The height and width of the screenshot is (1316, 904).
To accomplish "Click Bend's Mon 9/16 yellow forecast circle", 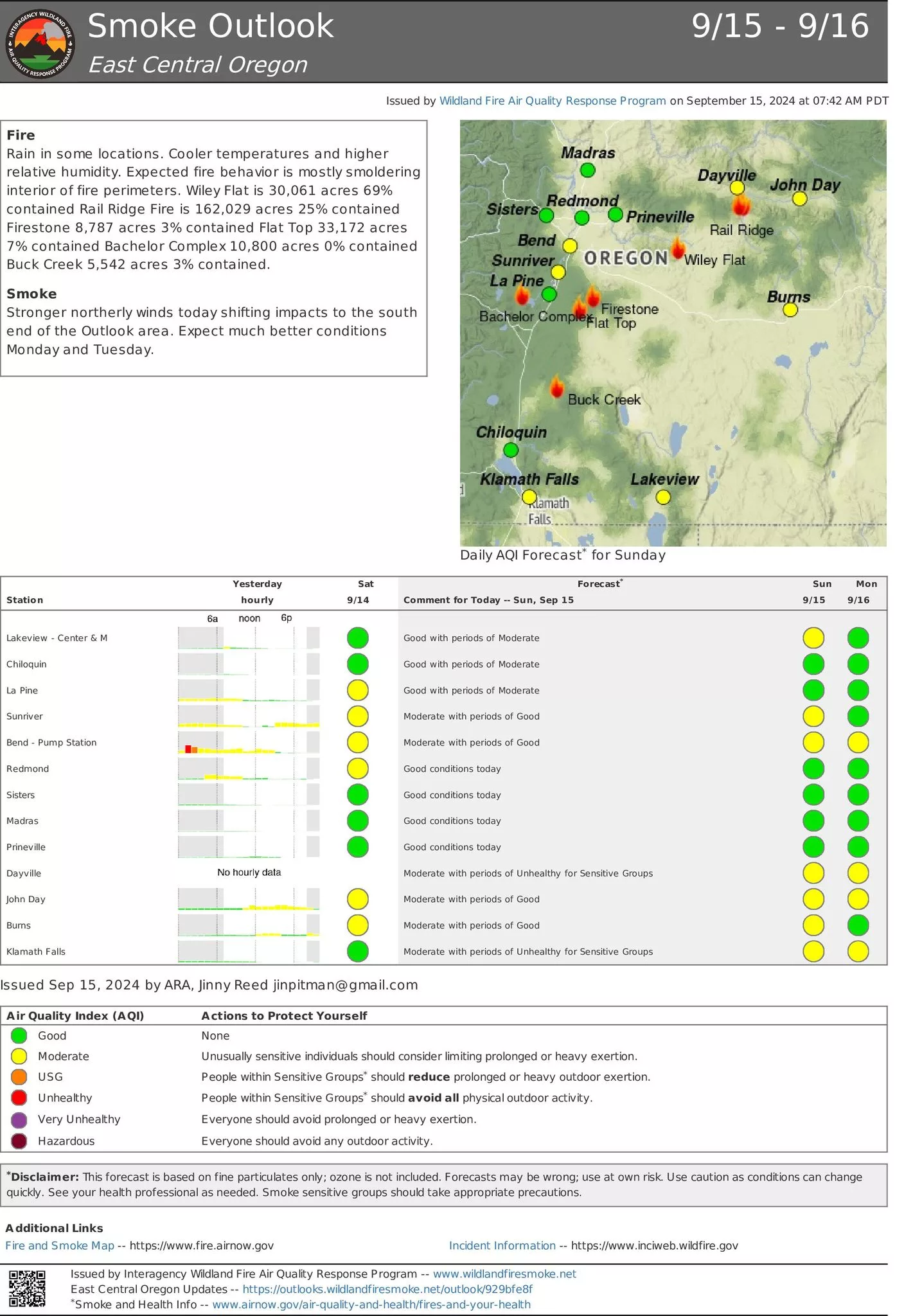I will [x=858, y=742].
